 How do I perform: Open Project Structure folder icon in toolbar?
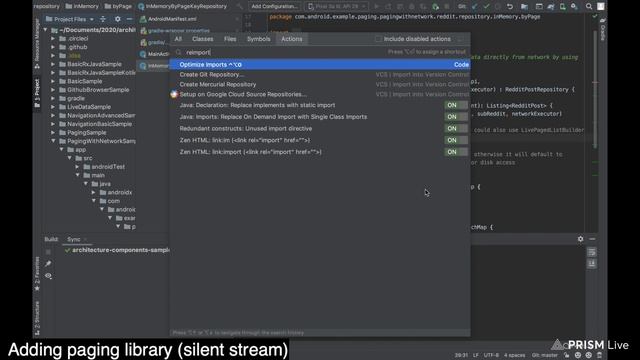524,7
